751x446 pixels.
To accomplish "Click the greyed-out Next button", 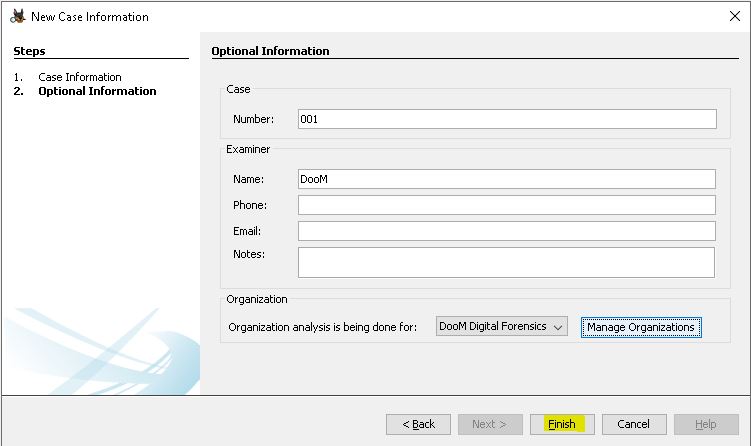I will point(490,424).
